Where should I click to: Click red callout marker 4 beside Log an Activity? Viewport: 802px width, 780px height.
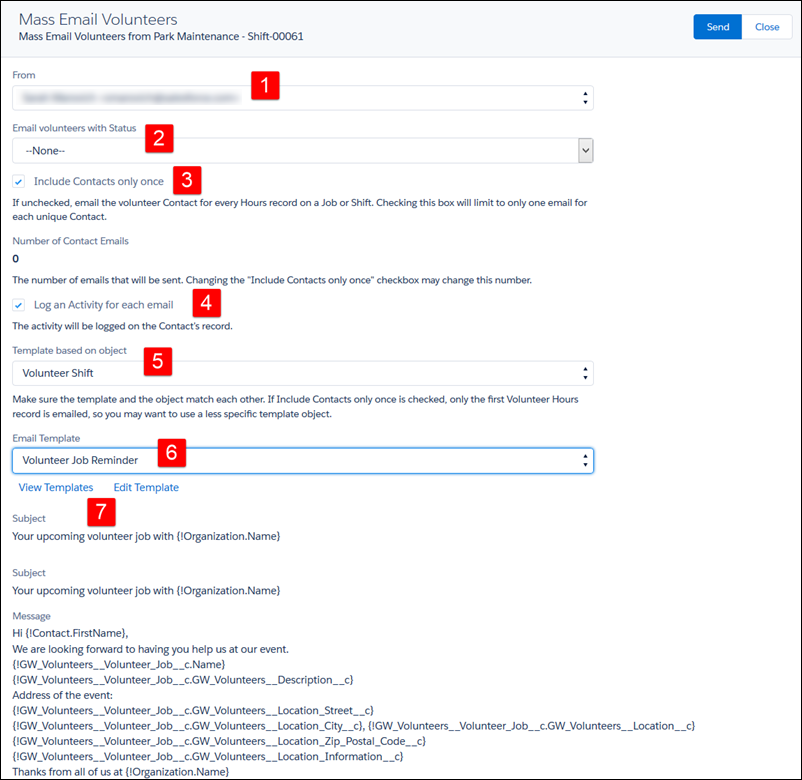click(205, 302)
